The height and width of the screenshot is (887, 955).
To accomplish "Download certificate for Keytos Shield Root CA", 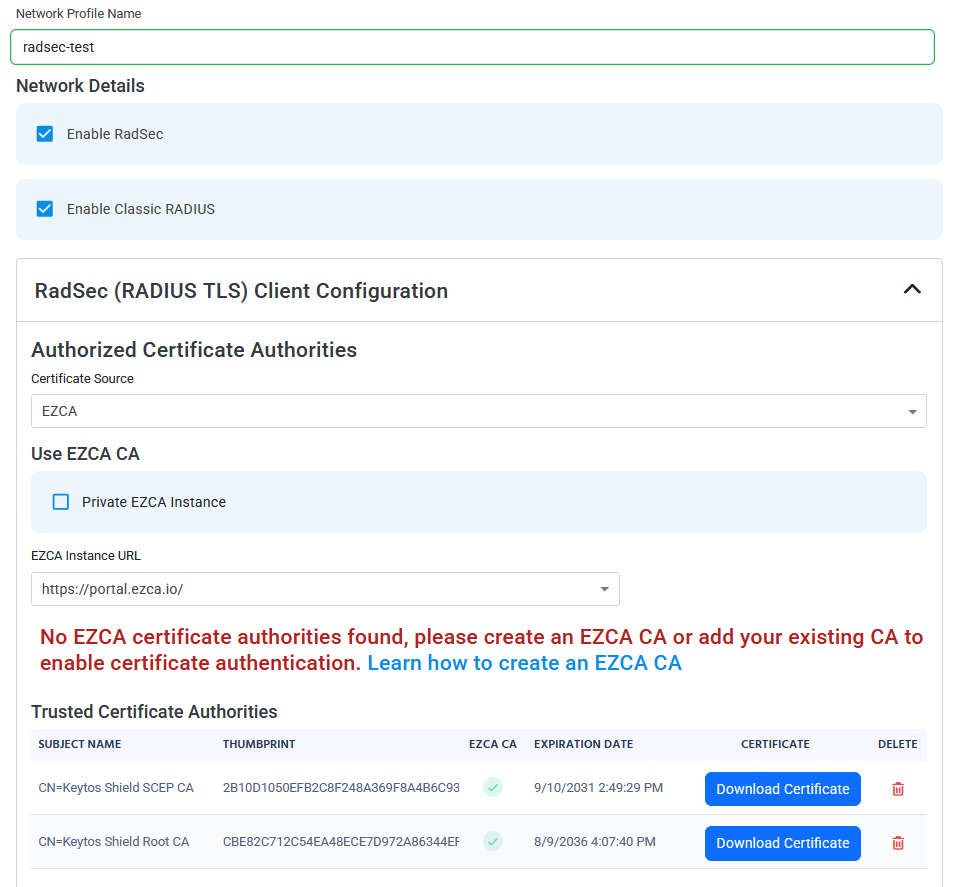I will click(x=783, y=843).
